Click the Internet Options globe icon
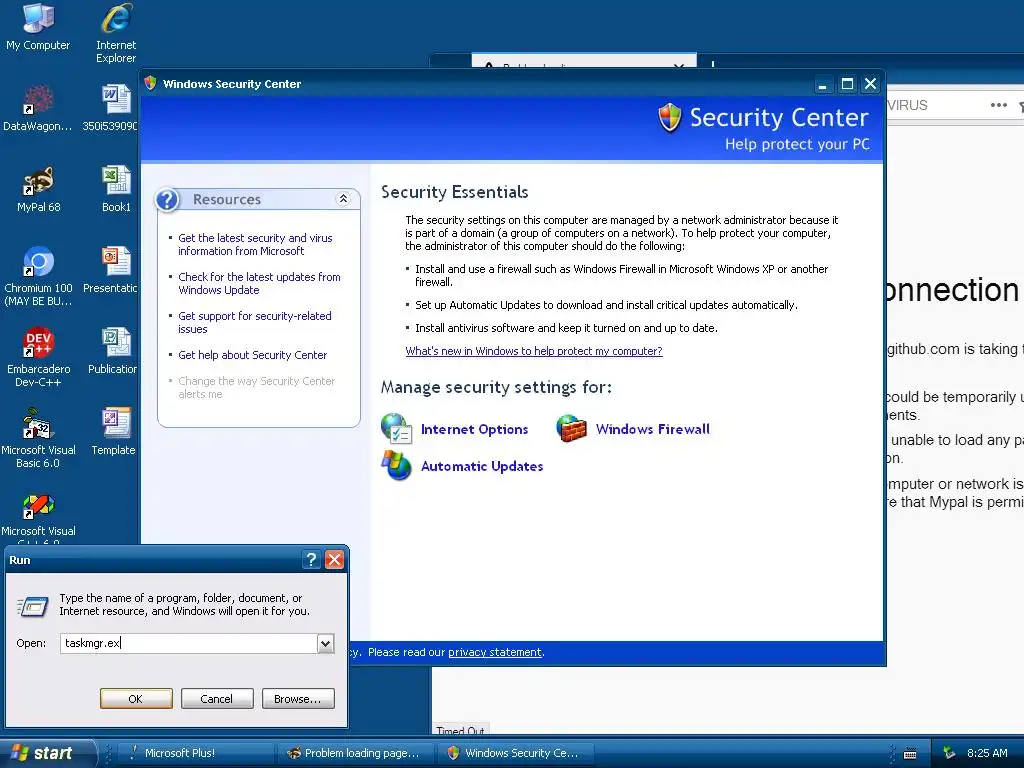Image resolution: width=1024 pixels, height=768 pixels. [396, 429]
